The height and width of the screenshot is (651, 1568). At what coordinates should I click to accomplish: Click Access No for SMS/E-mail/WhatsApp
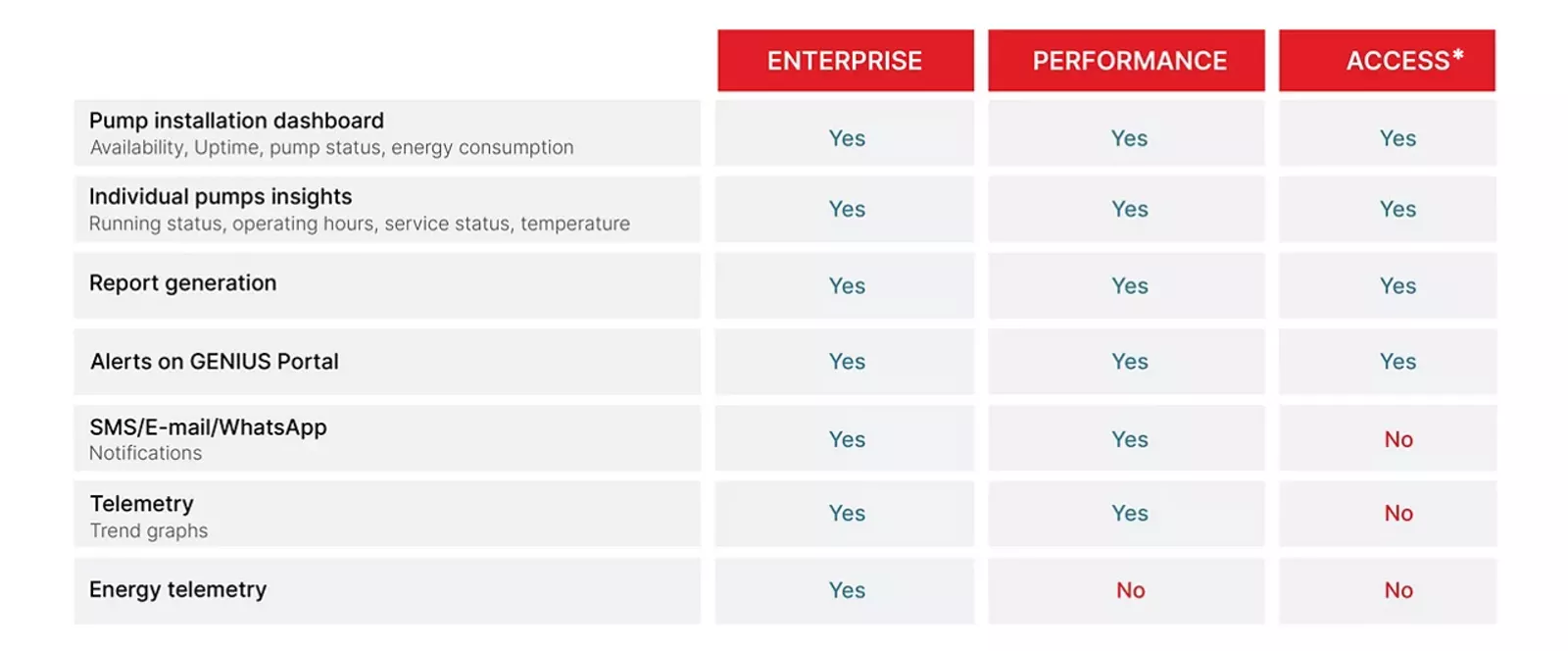click(1398, 439)
